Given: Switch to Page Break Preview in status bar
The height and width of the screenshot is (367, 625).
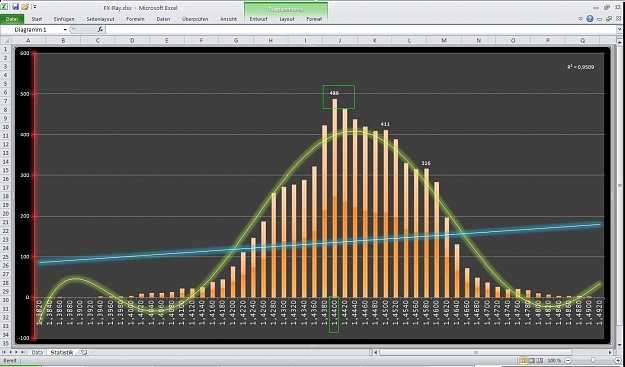Looking at the screenshot, I should (x=539, y=361).
